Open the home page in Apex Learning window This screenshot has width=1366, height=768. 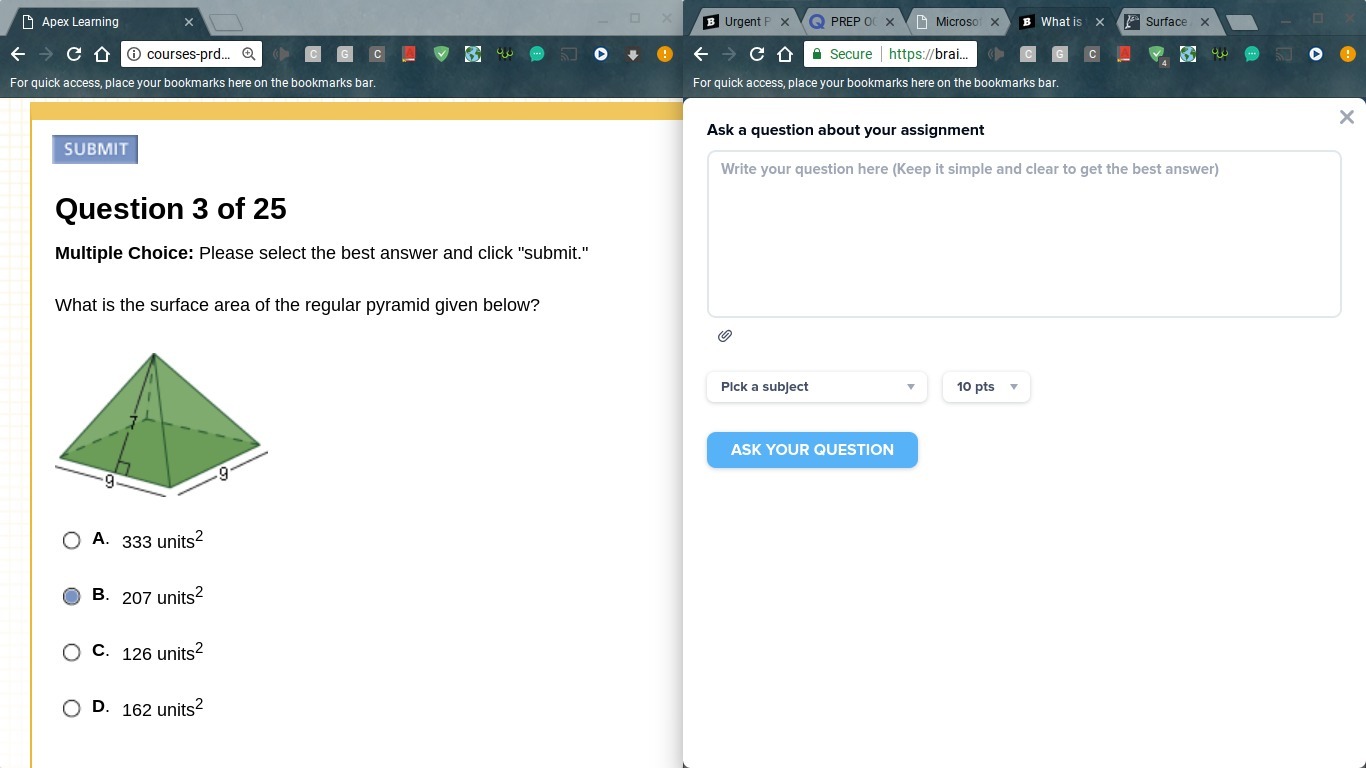click(102, 54)
